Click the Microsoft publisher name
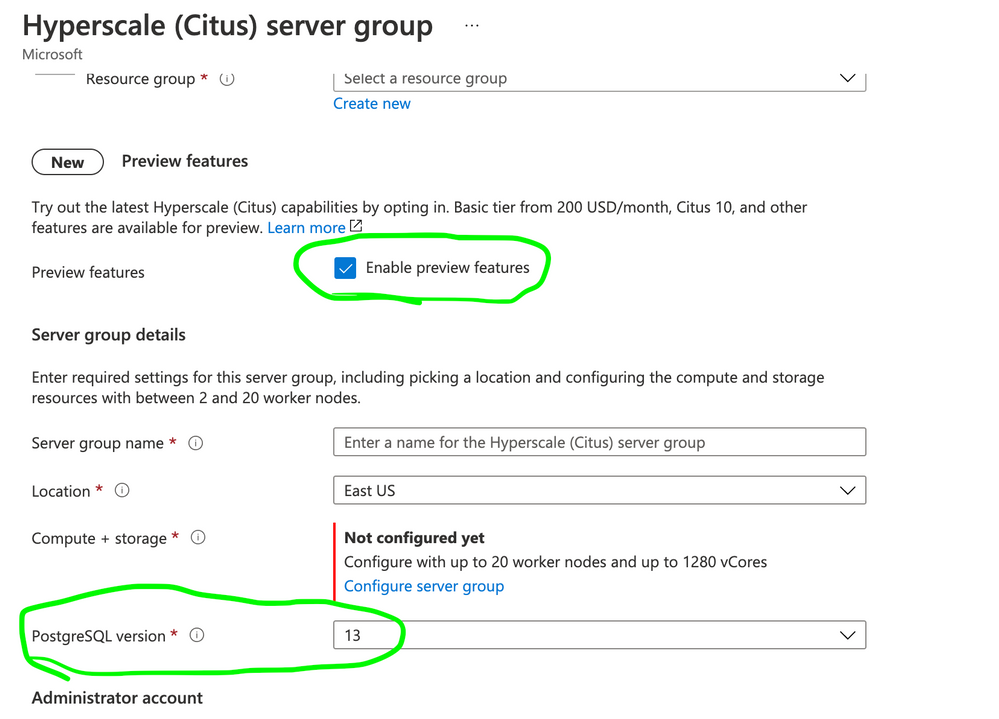Image resolution: width=999 pixels, height=719 pixels. 51,54
